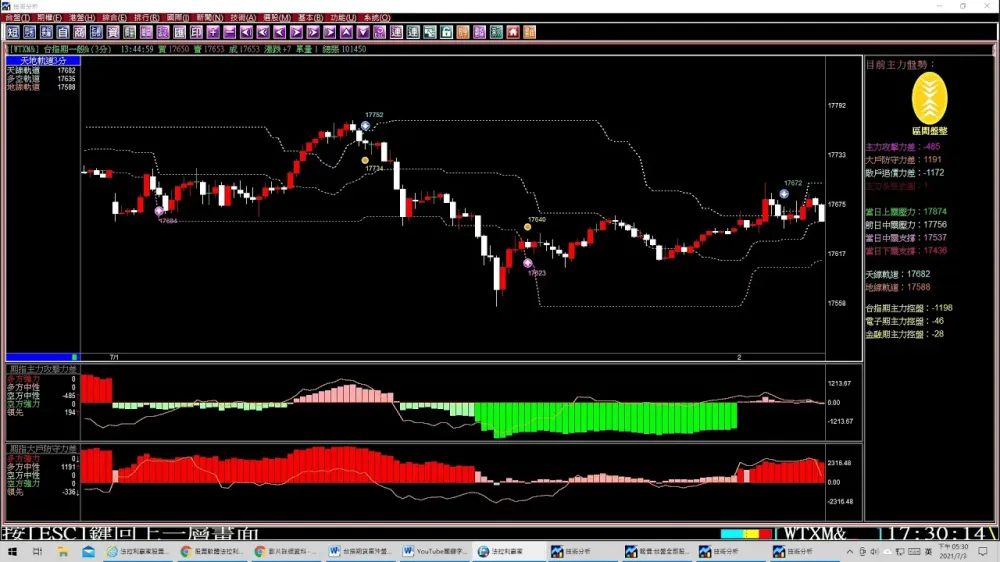Image resolution: width=1000 pixels, height=562 pixels.
Task: Click the 當日上關壓力 17874 line
Action: [x=906, y=212]
